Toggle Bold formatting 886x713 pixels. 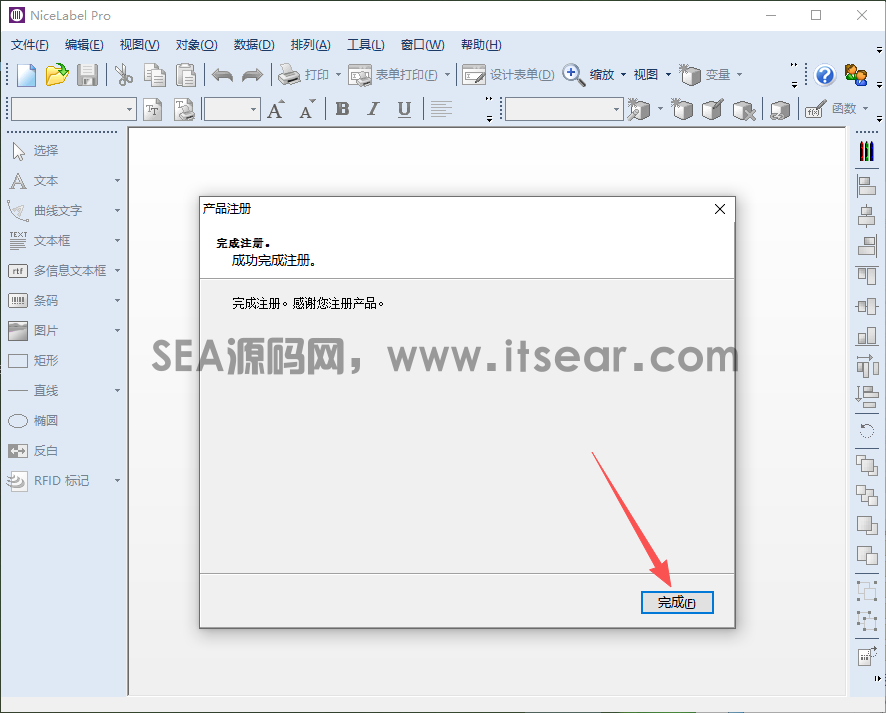tap(342, 108)
